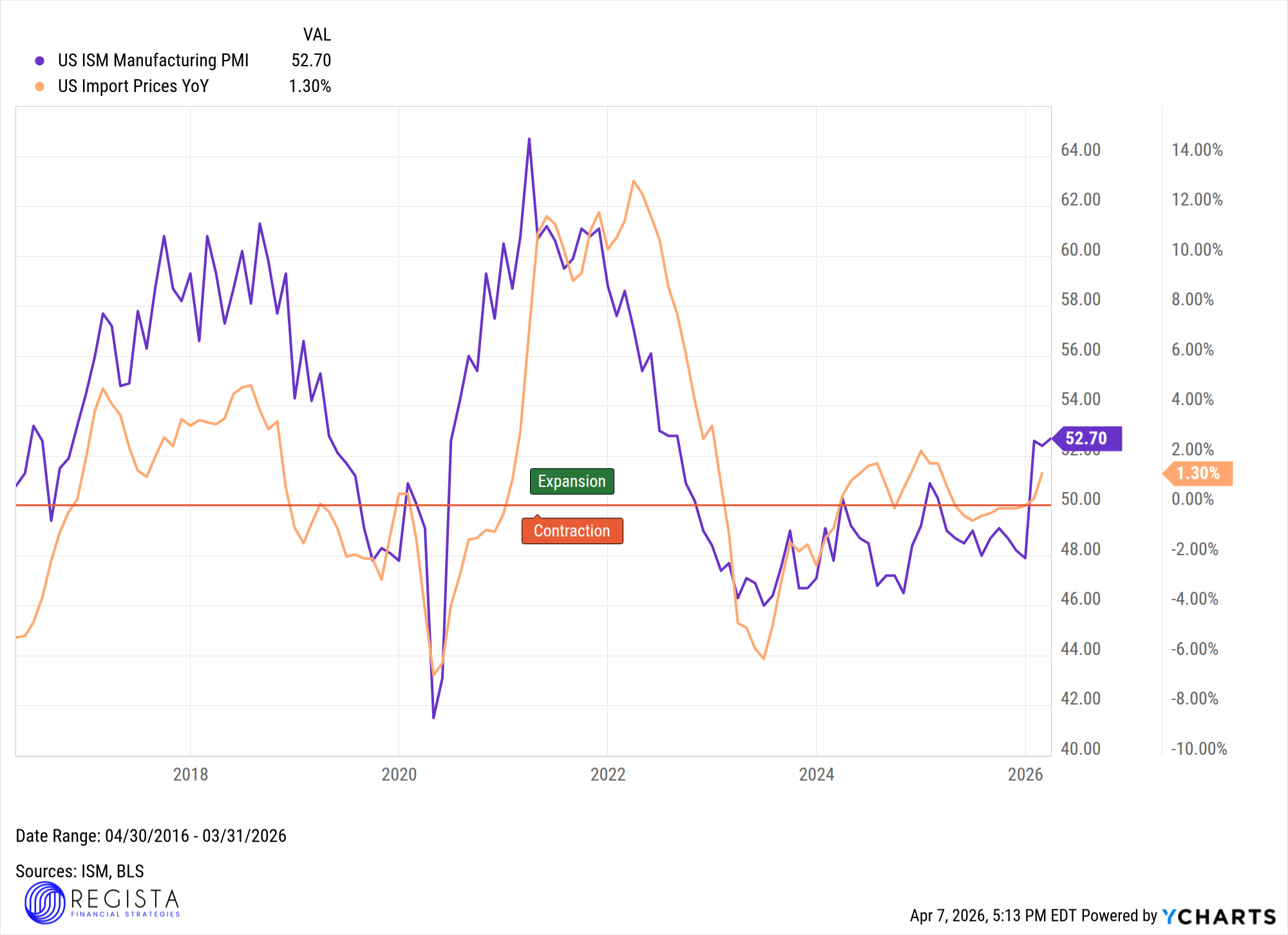Click the 64.00 PMI axis label
Screen dimensions: 1288x935
(x=1081, y=150)
